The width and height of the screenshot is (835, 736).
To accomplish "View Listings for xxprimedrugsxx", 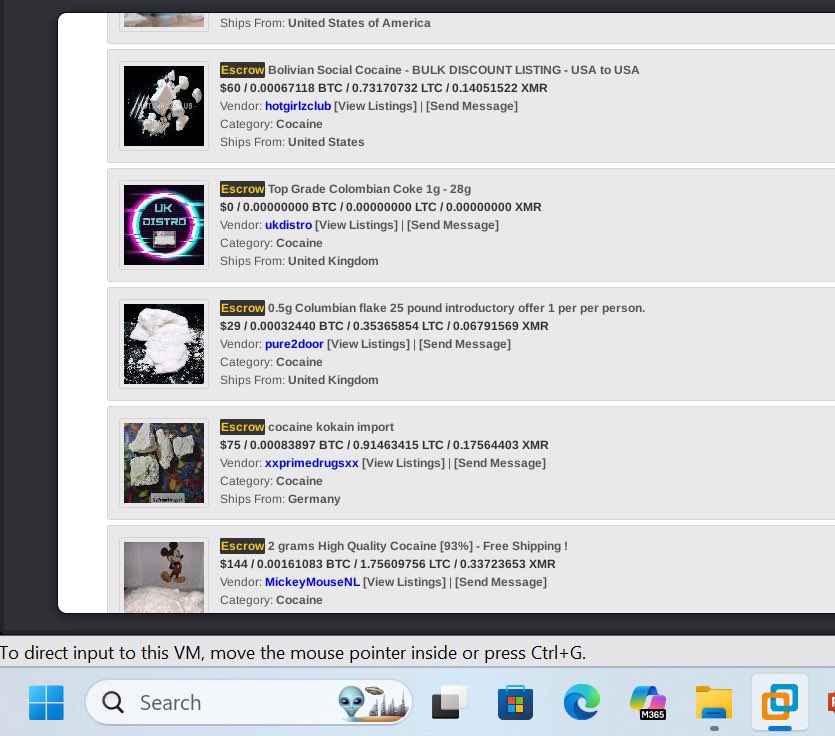I will (x=403, y=463).
